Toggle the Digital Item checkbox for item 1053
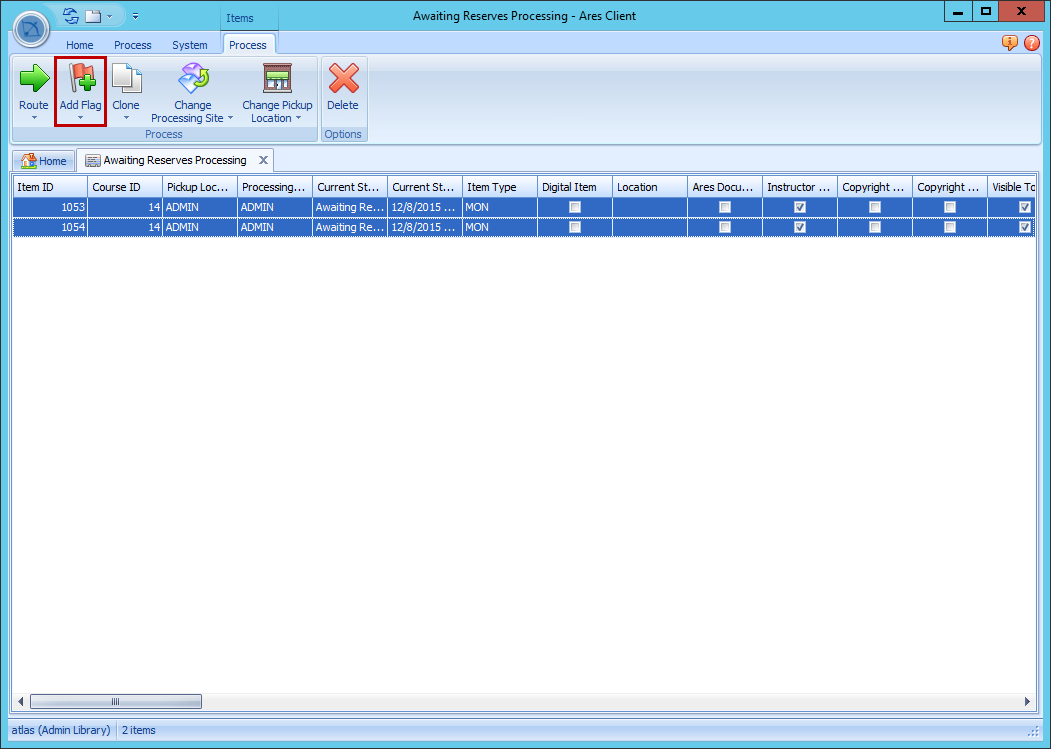This screenshot has height=749, width=1051. pyautogui.click(x=575, y=207)
